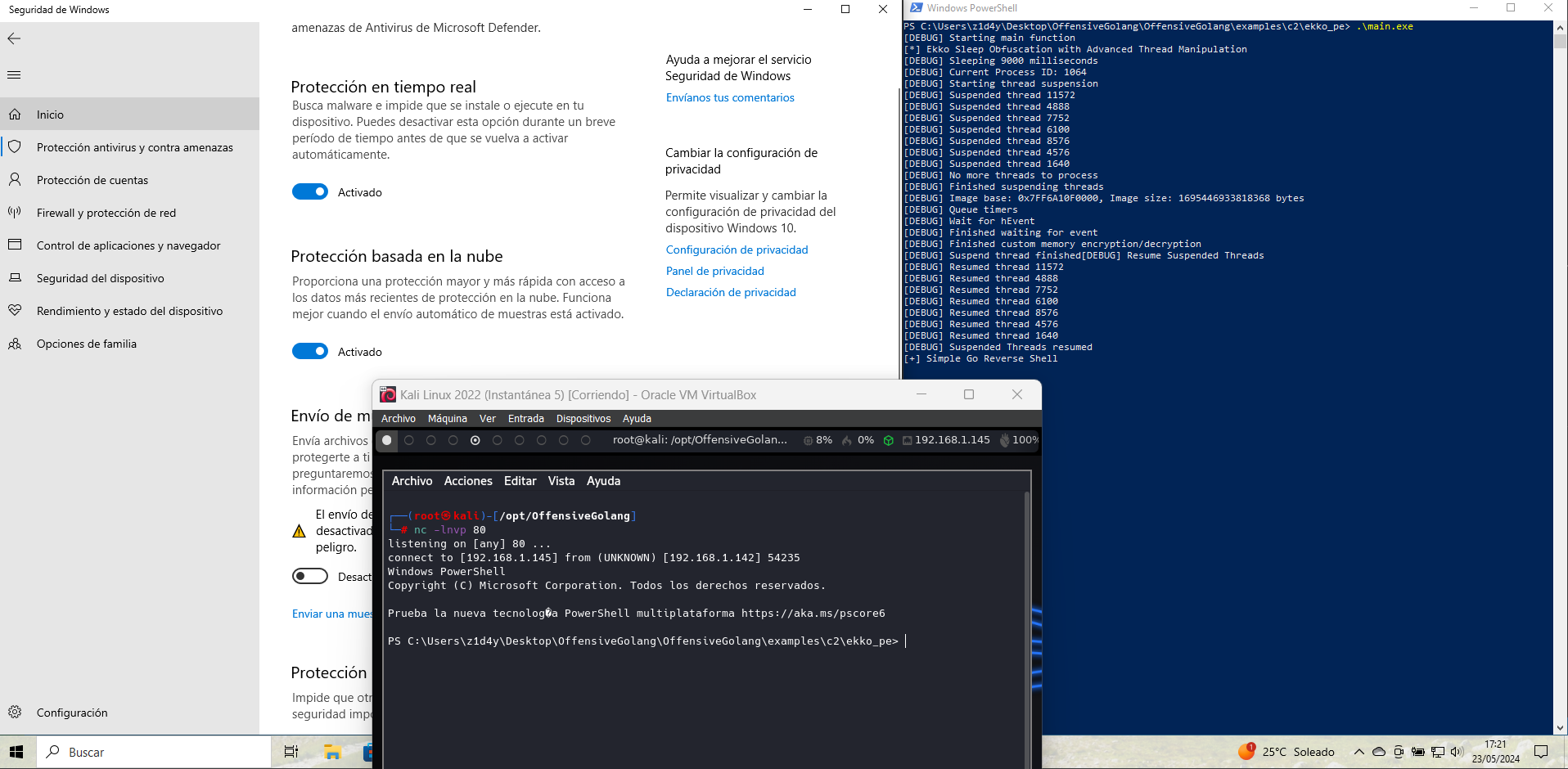Screen dimensions: 1568x769
Task: Open VirtualBox Ayuda menu
Action: pos(637,418)
